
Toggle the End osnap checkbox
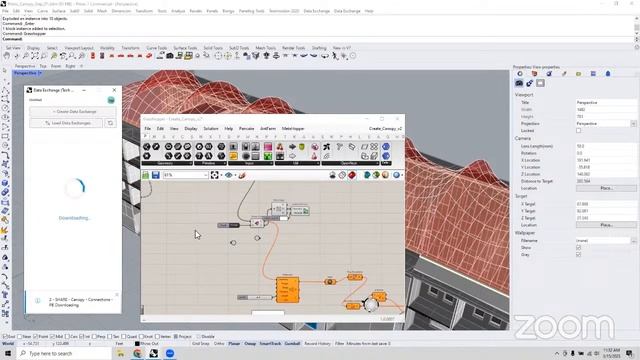[4, 337]
